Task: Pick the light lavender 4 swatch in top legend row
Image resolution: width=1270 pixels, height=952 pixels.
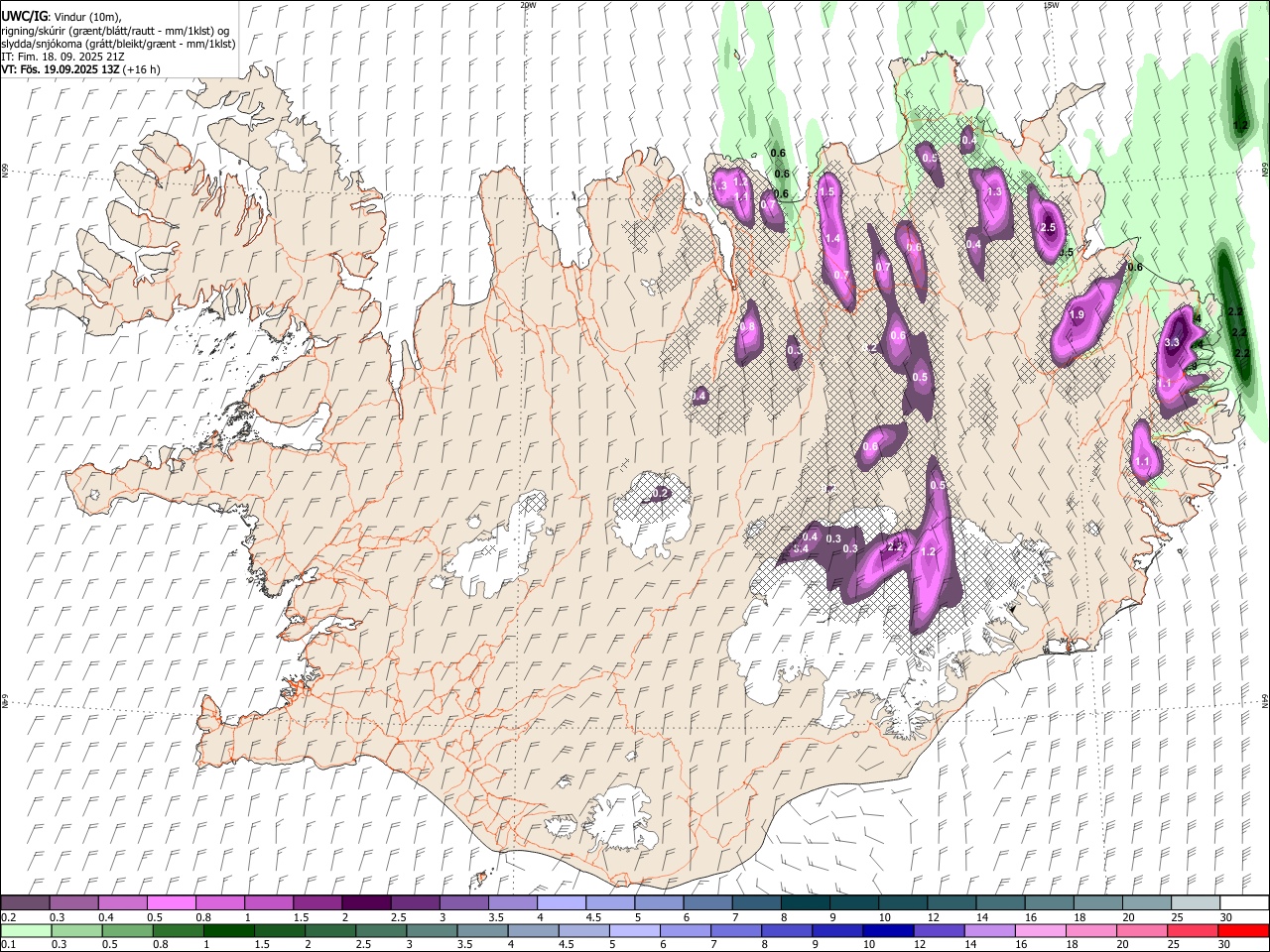Action: (x=560, y=902)
